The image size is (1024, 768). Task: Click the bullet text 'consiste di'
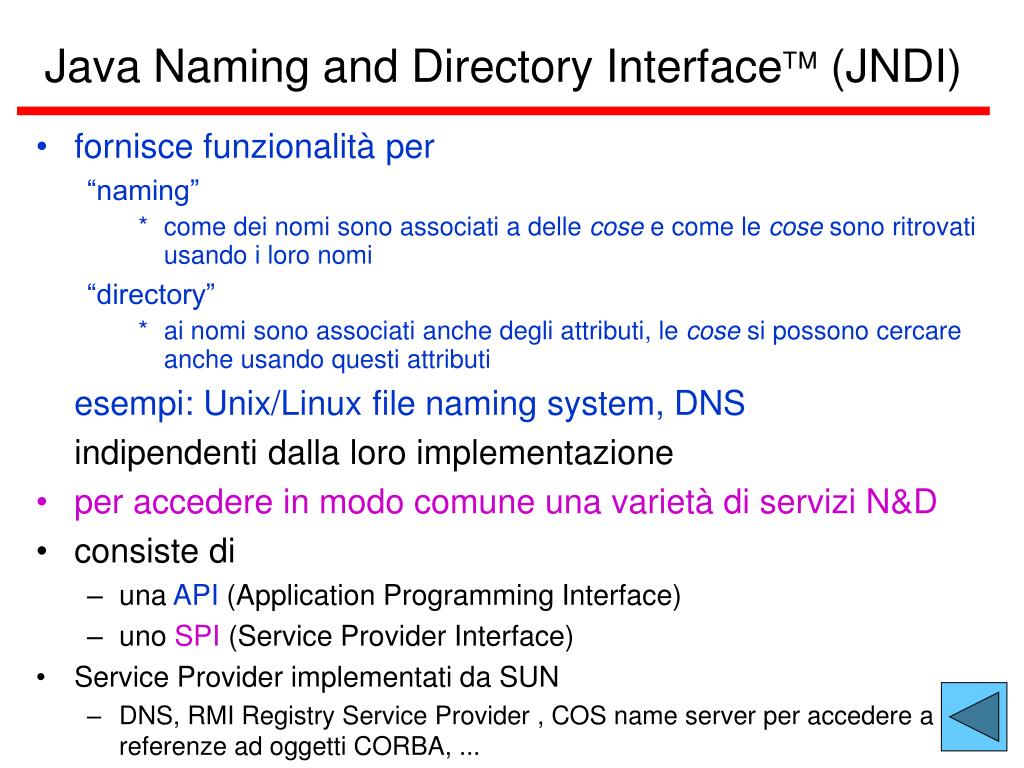click(154, 551)
